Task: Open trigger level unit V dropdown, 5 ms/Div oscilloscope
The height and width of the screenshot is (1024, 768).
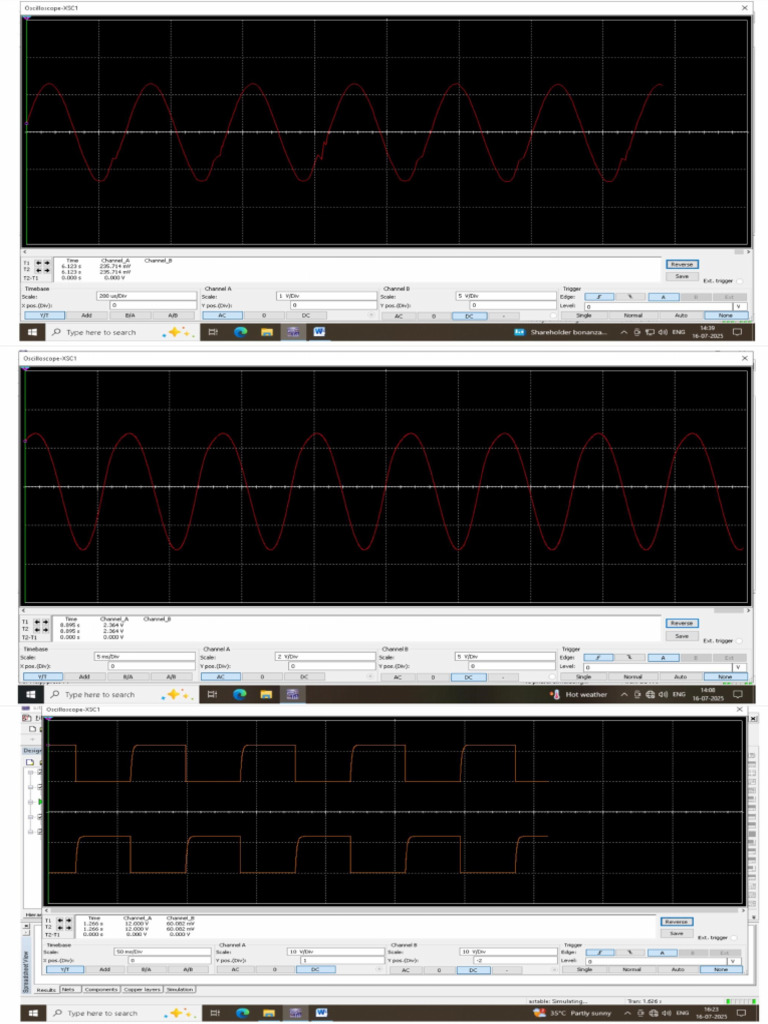Action: click(x=739, y=667)
